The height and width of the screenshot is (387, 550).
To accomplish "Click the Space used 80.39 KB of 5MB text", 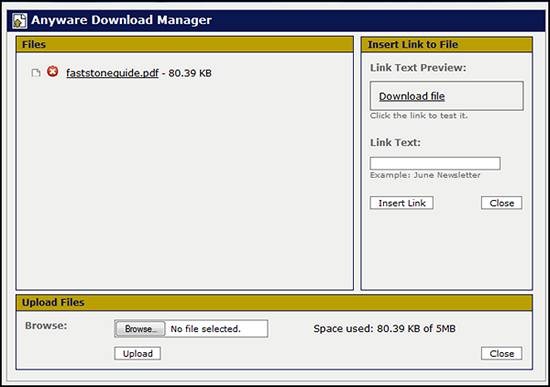I will coord(384,329).
